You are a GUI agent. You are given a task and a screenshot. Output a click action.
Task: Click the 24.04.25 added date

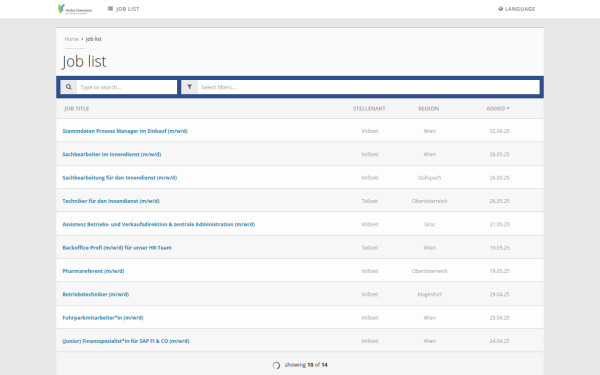(500, 341)
